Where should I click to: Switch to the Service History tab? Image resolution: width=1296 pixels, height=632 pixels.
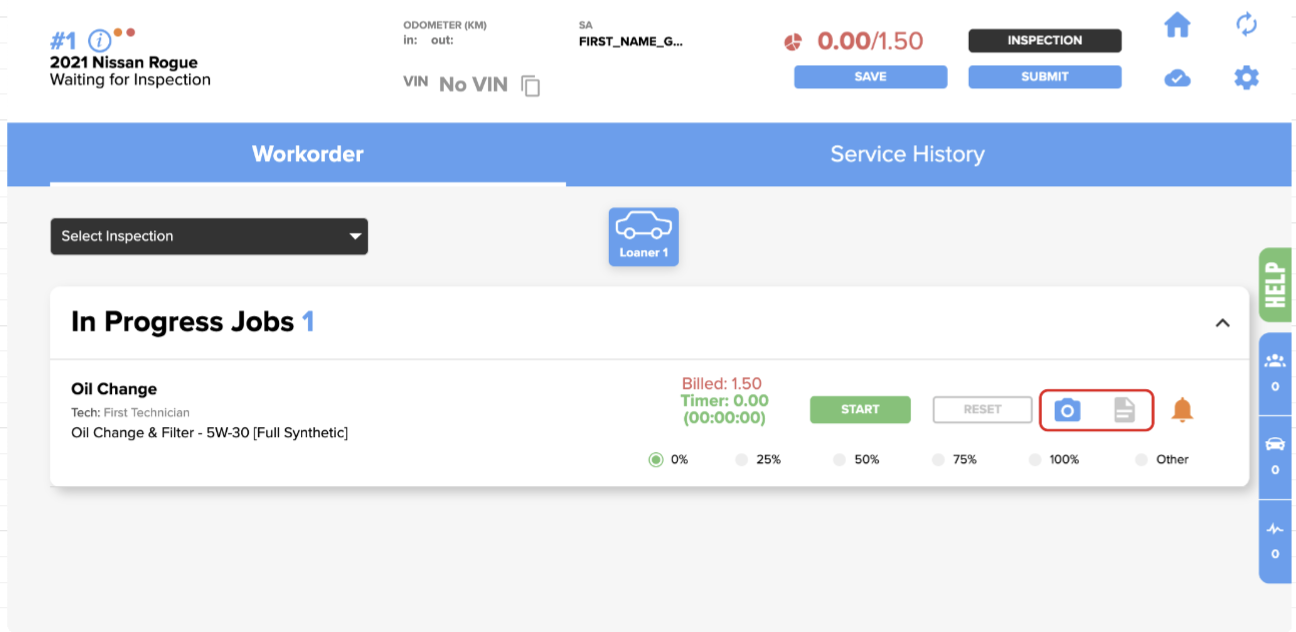point(907,154)
